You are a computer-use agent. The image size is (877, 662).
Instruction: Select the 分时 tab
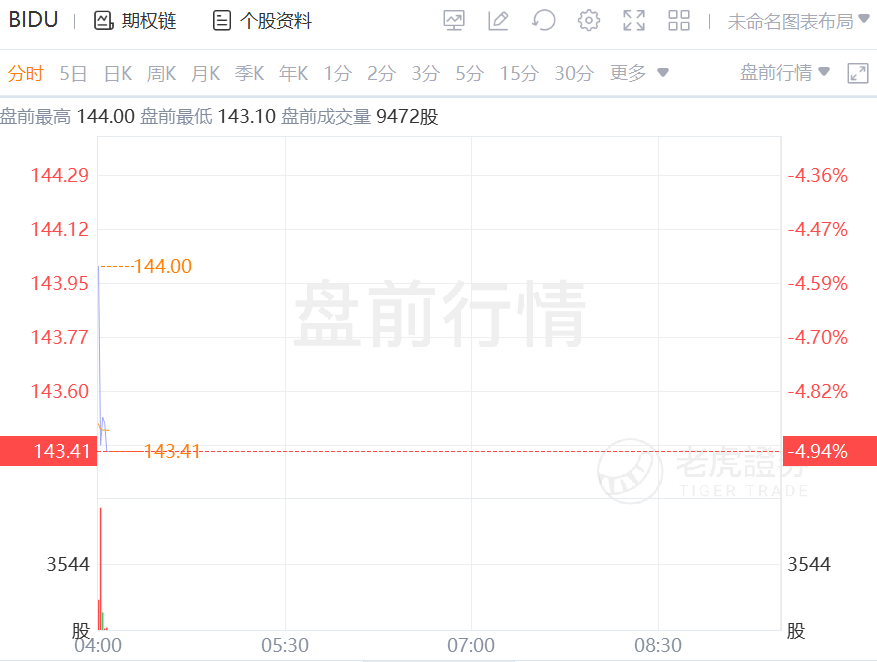click(25, 73)
